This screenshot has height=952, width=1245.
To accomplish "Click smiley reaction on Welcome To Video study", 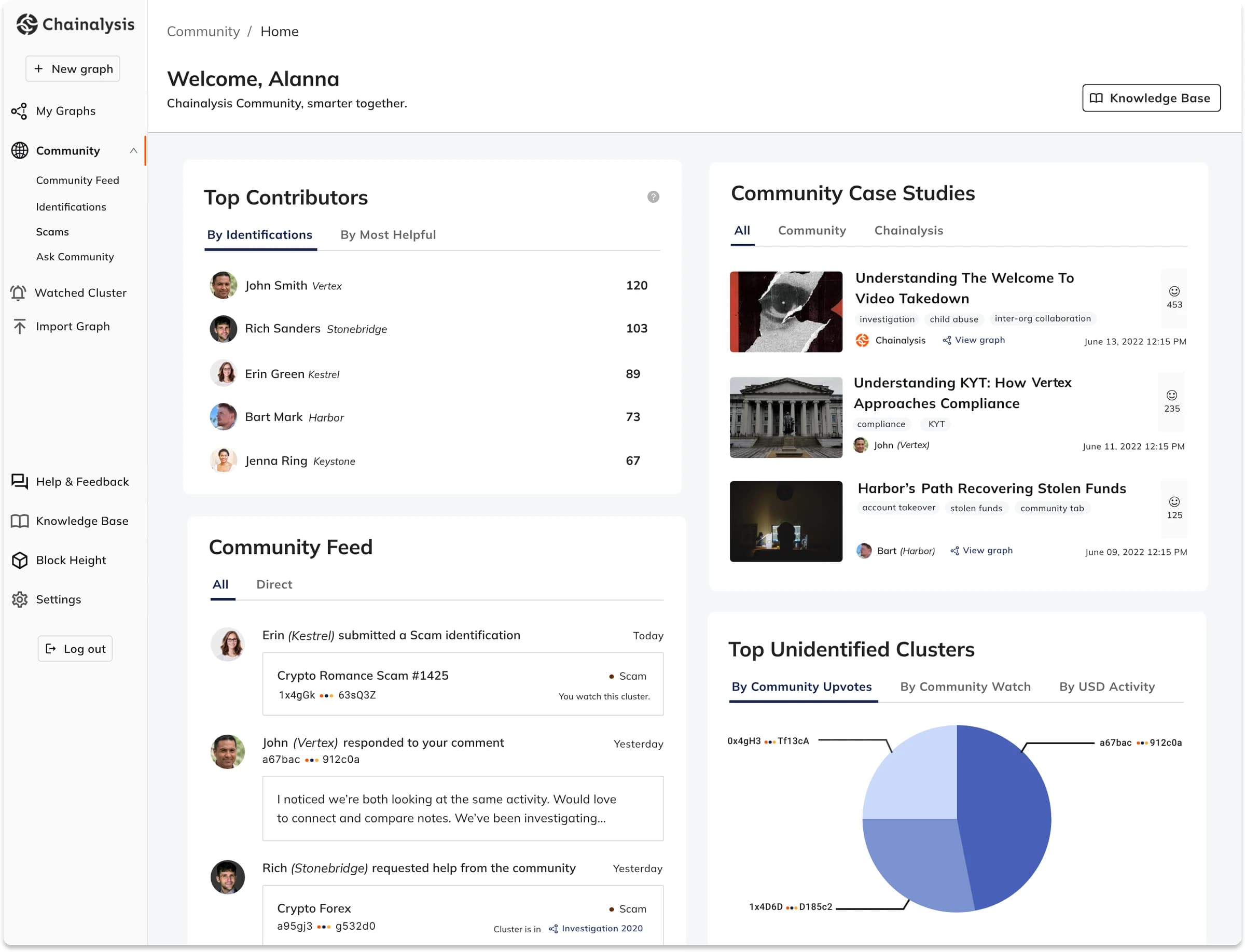I will click(x=1174, y=291).
